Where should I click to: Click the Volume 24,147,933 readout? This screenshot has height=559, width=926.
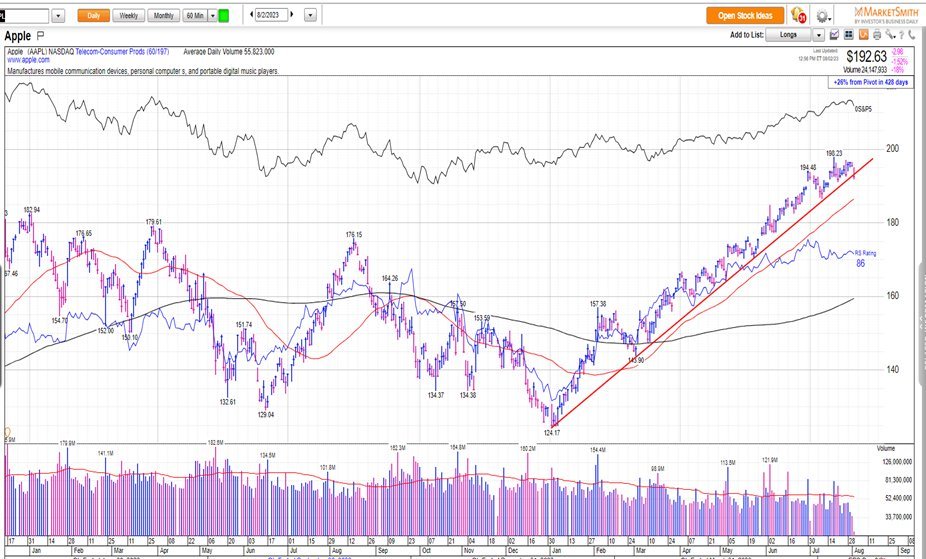(x=866, y=70)
